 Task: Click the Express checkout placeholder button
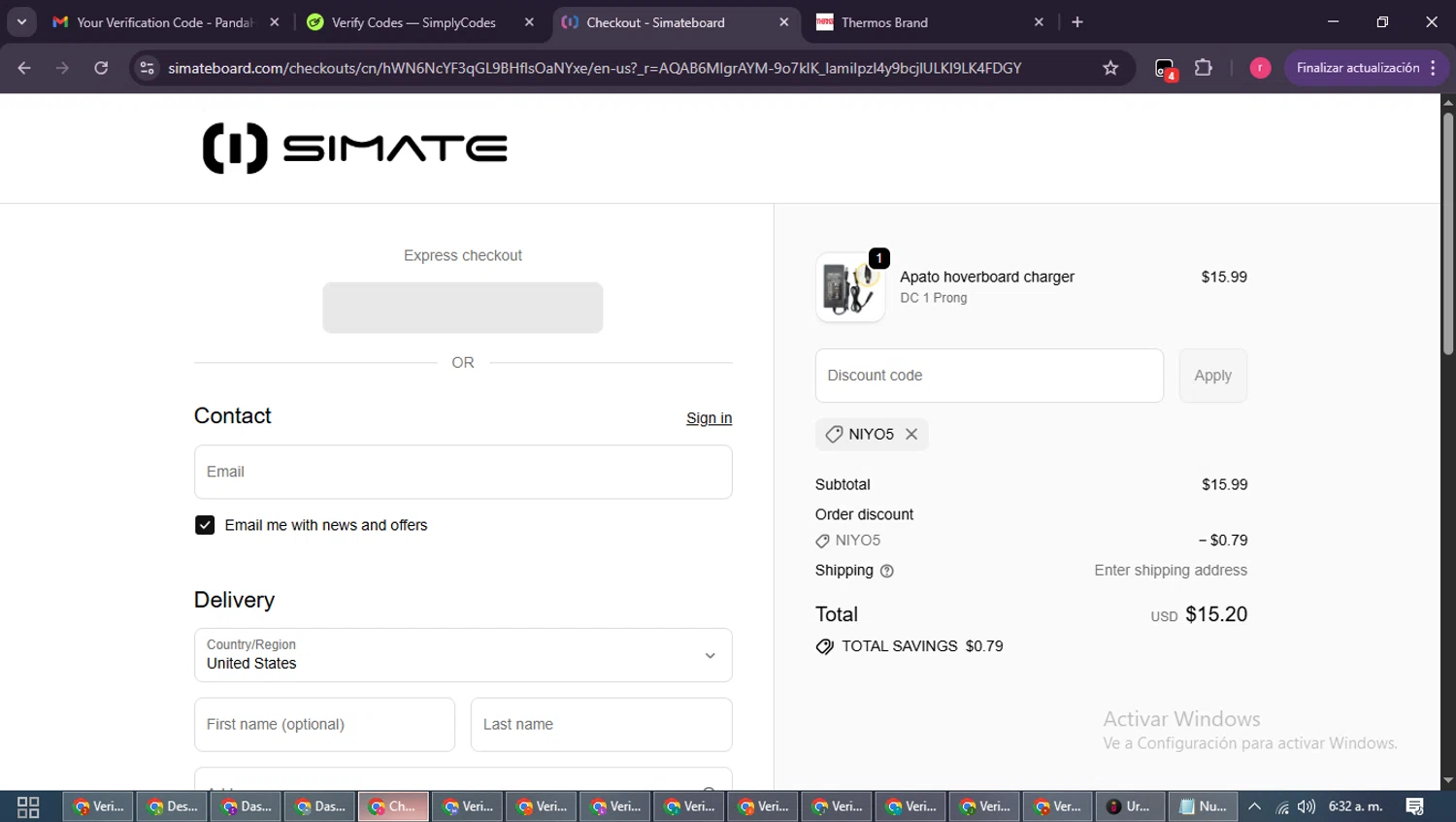(x=463, y=308)
